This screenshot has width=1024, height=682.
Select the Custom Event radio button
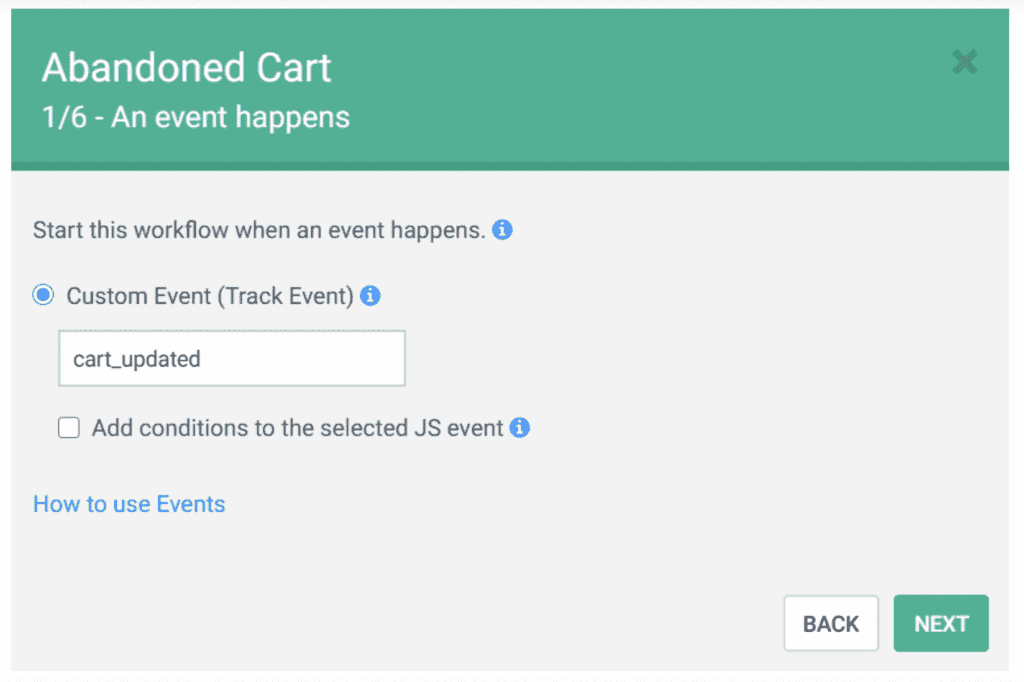[44, 295]
